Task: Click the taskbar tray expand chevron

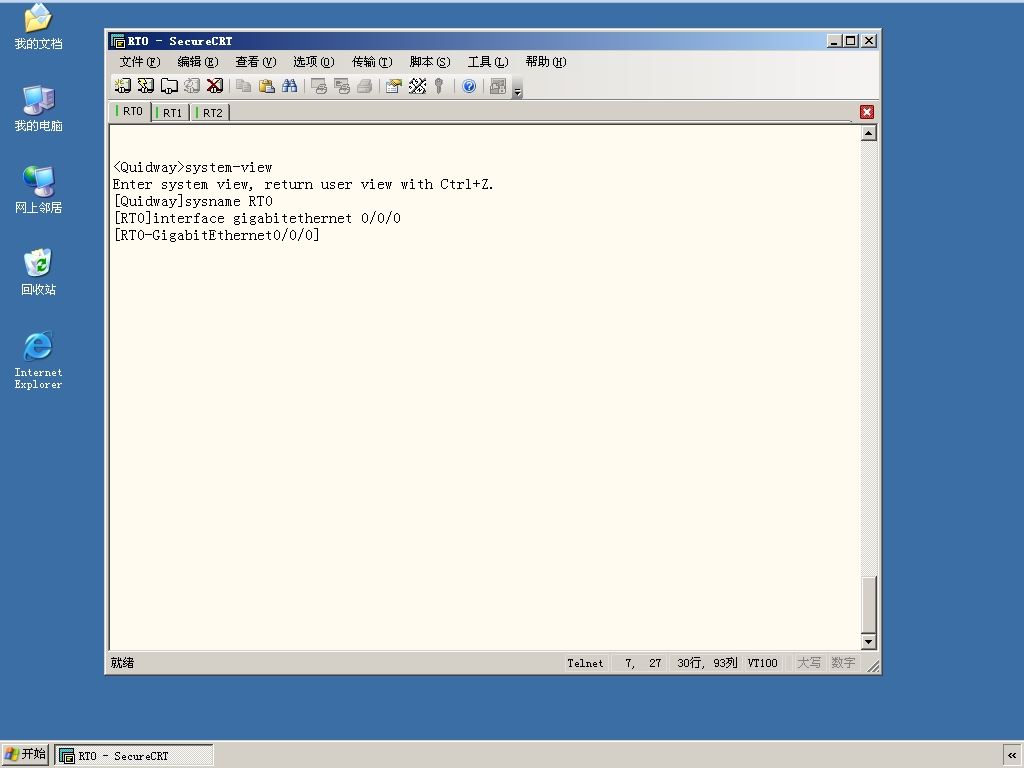Action: (x=1012, y=755)
